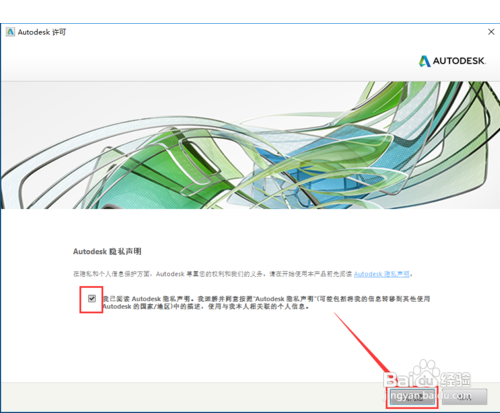Tick the Autodesk privacy statement agreement checkbox

(92, 299)
